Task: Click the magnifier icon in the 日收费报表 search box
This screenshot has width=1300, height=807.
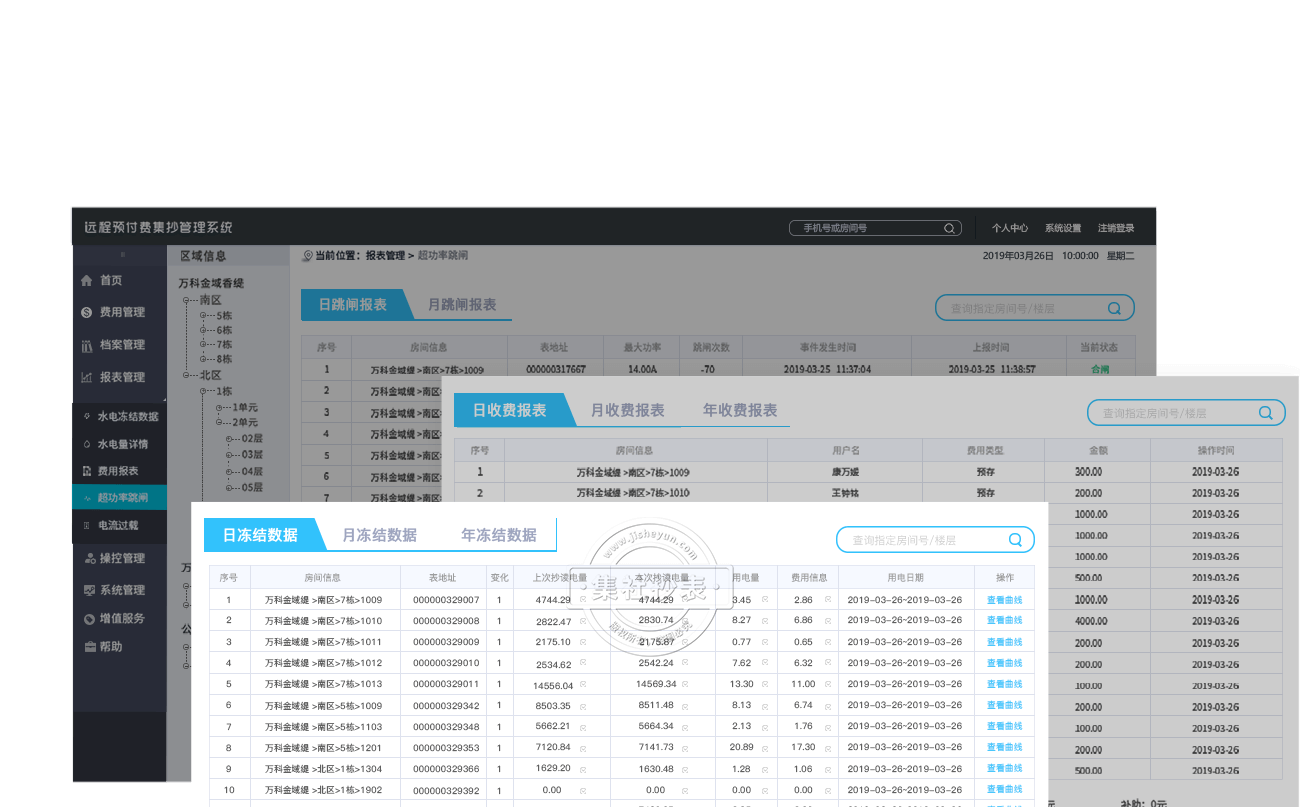Action: (1265, 413)
